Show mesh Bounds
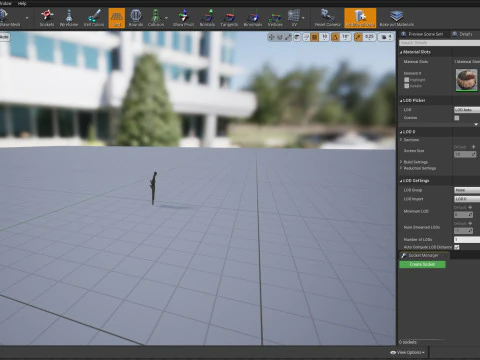Viewport: 480px width, 360px height. [136, 18]
